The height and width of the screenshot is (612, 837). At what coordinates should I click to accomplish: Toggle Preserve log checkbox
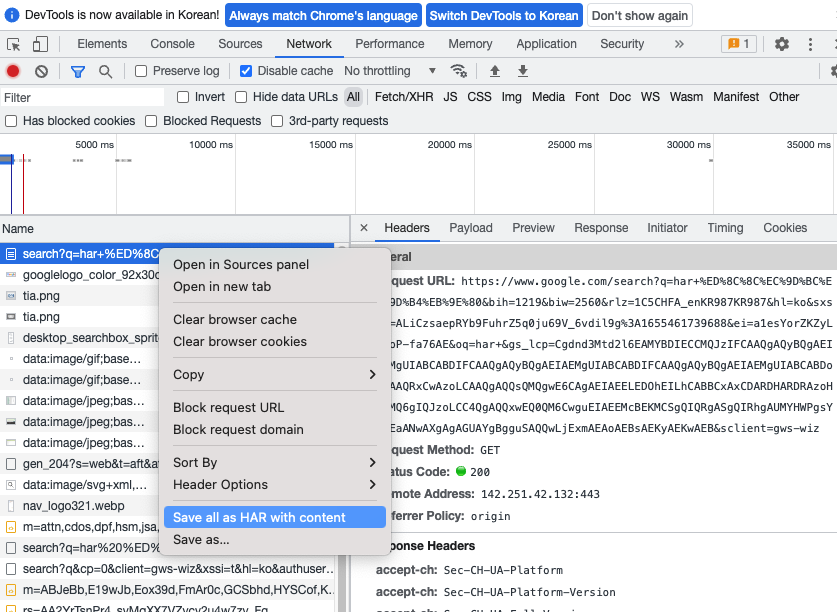141,71
